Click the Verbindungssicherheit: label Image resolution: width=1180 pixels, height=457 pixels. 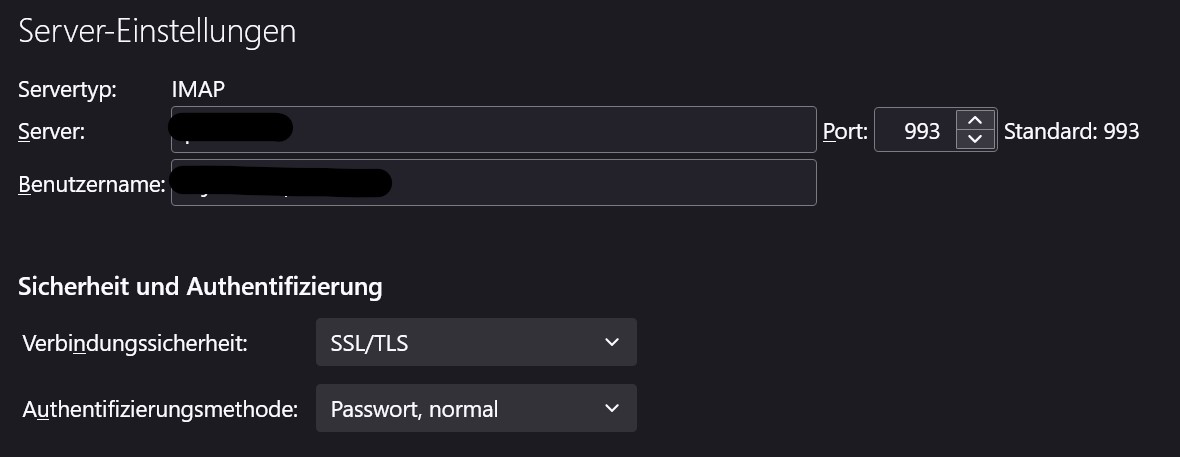(134, 344)
